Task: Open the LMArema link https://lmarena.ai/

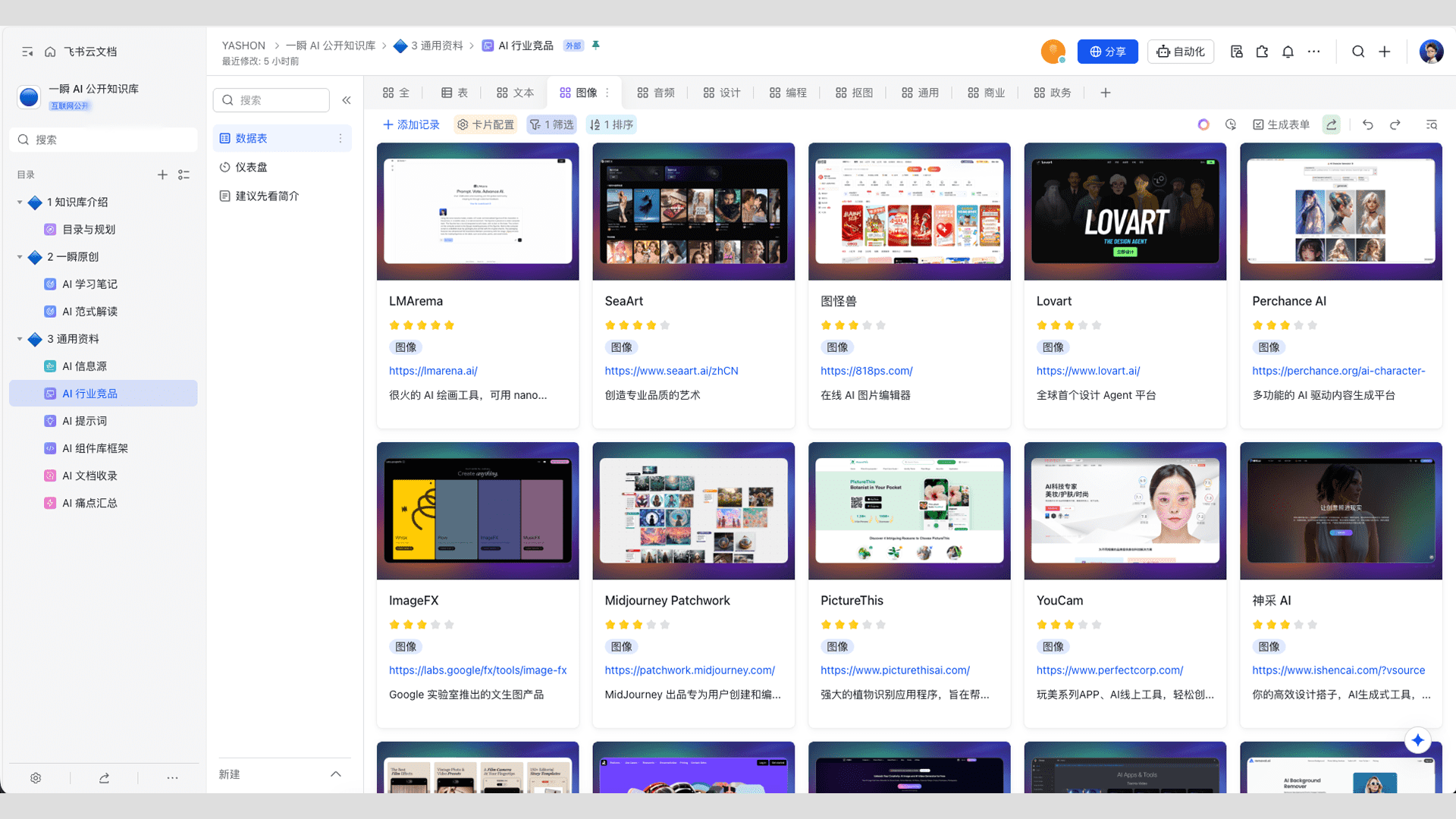Action: (x=433, y=371)
